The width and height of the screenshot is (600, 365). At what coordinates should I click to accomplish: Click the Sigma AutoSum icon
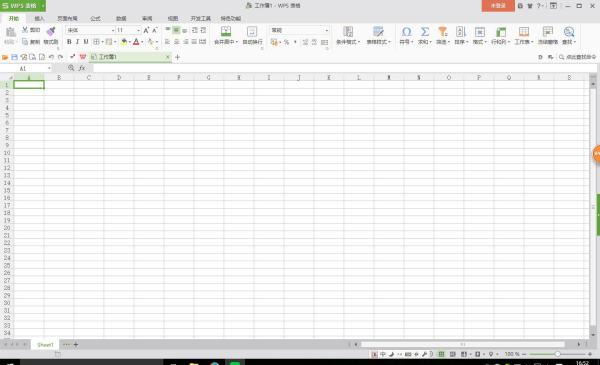tap(424, 31)
